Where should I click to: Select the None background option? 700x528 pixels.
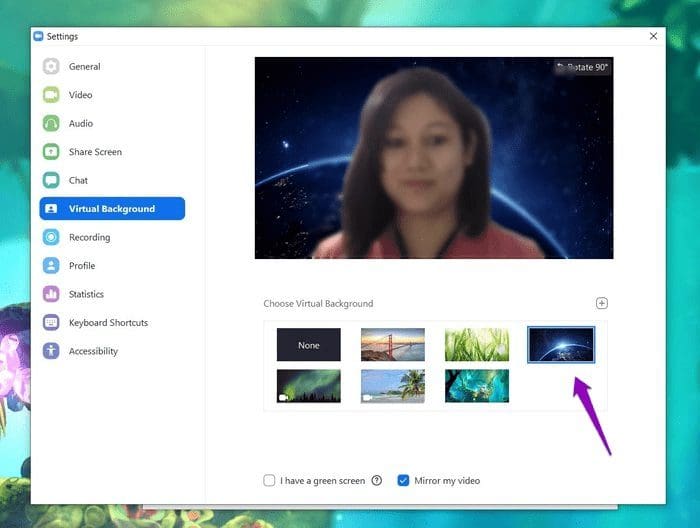coord(308,345)
